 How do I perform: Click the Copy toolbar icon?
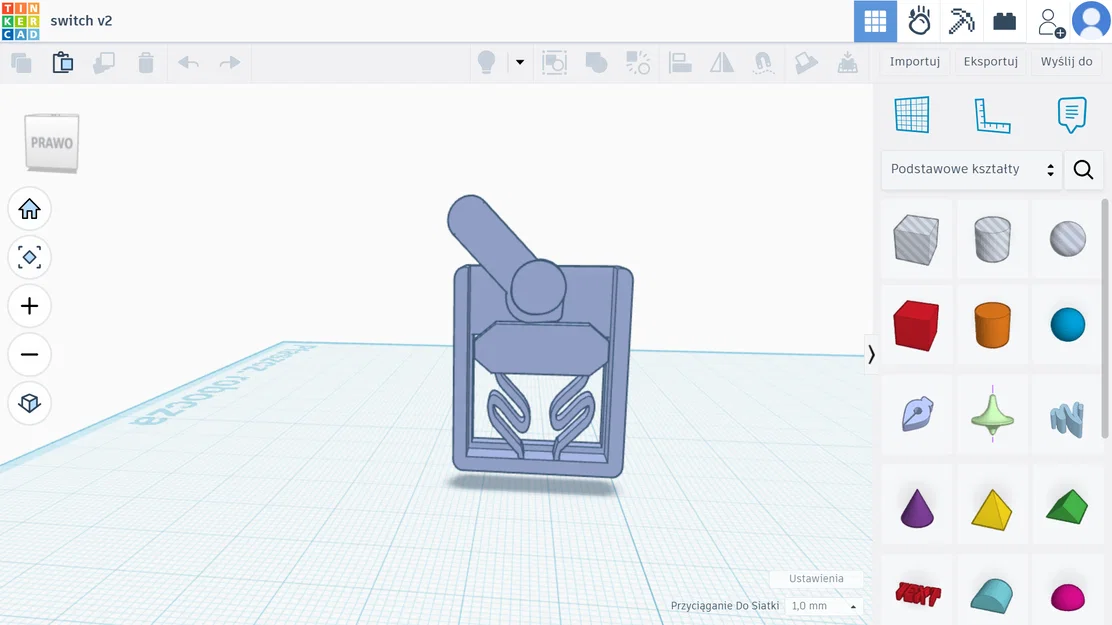coord(21,62)
